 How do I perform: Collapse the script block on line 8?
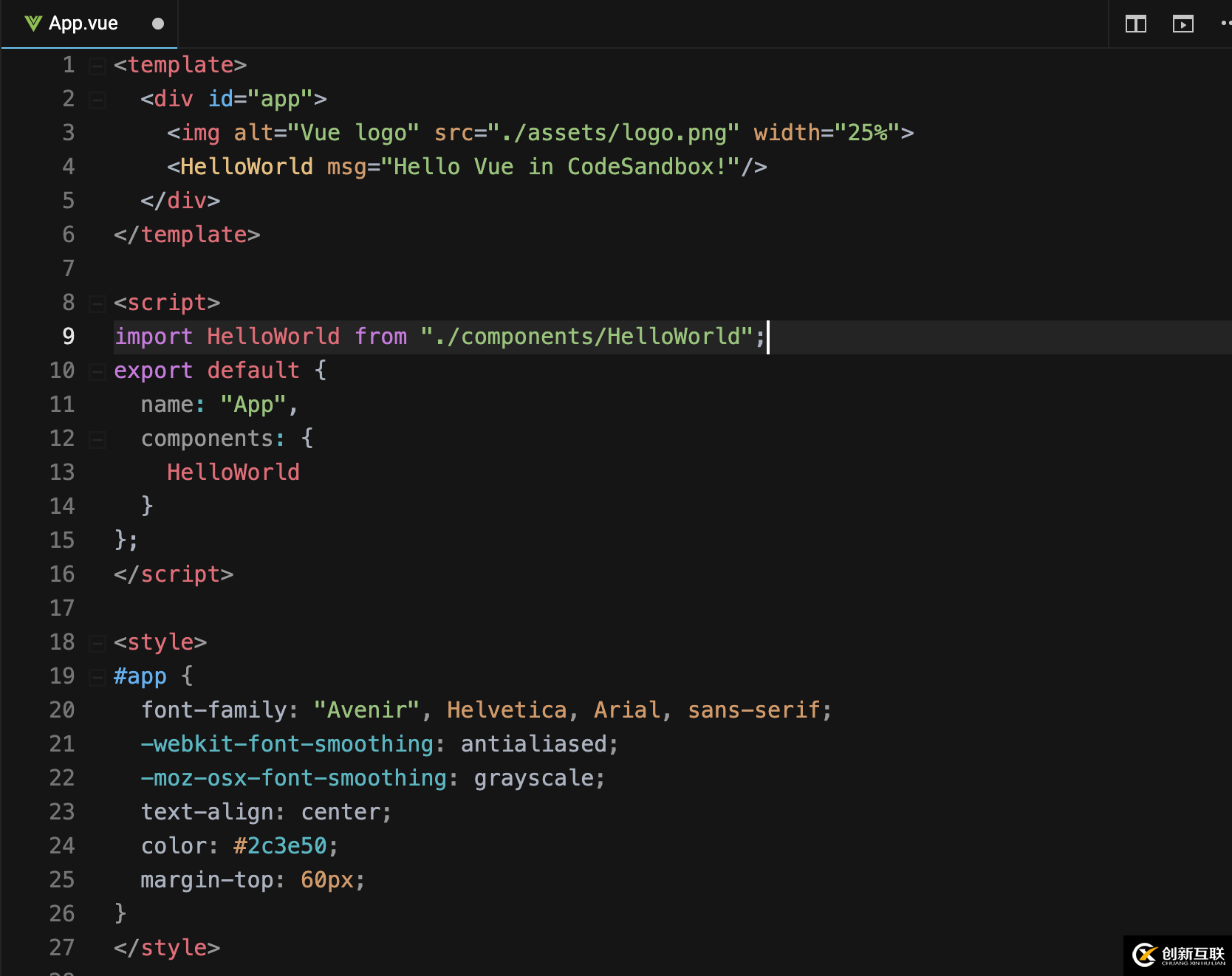[x=97, y=304]
